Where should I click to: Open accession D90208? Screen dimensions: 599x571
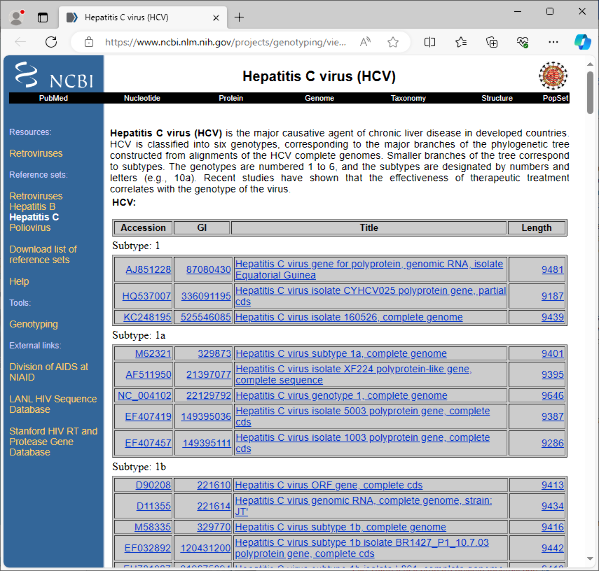point(153,485)
